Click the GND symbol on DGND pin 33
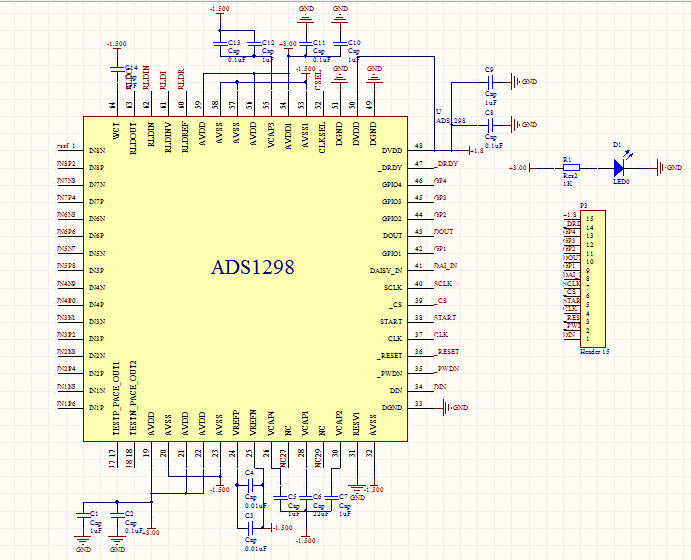This screenshot has height=560, width=691. [455, 408]
